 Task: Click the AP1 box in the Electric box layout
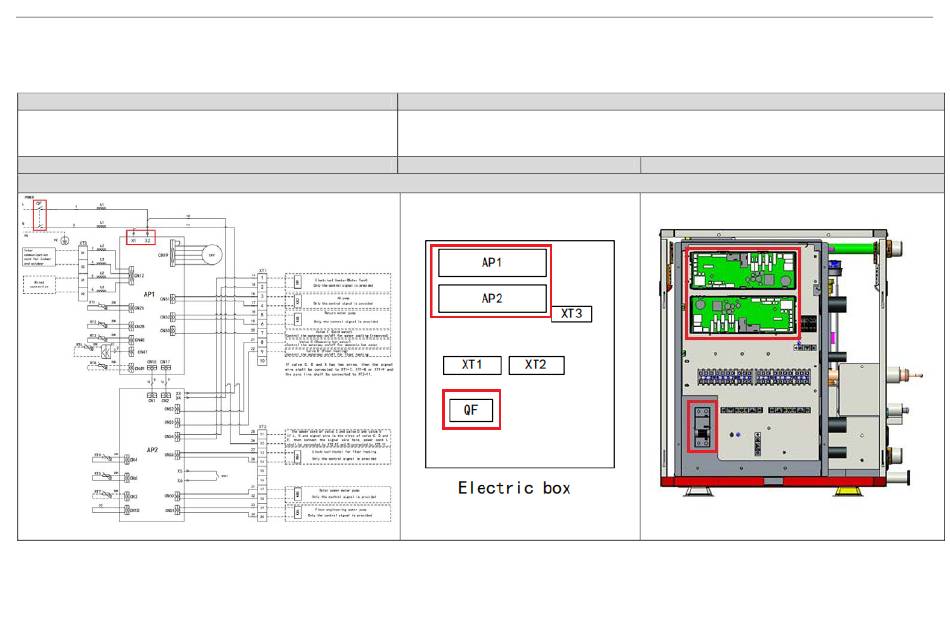click(x=492, y=262)
